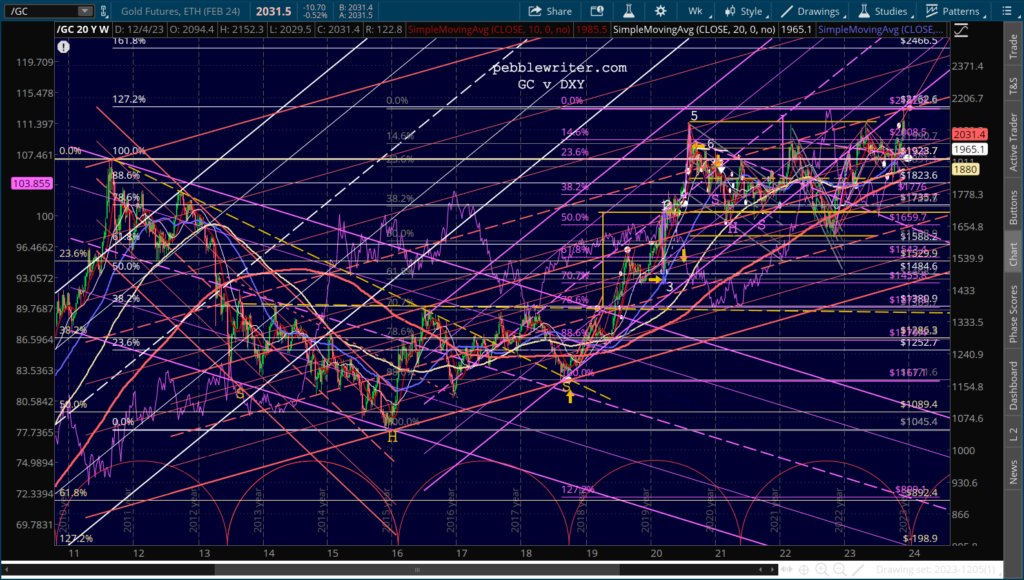Open the Trade sidebar tab

1014,46
